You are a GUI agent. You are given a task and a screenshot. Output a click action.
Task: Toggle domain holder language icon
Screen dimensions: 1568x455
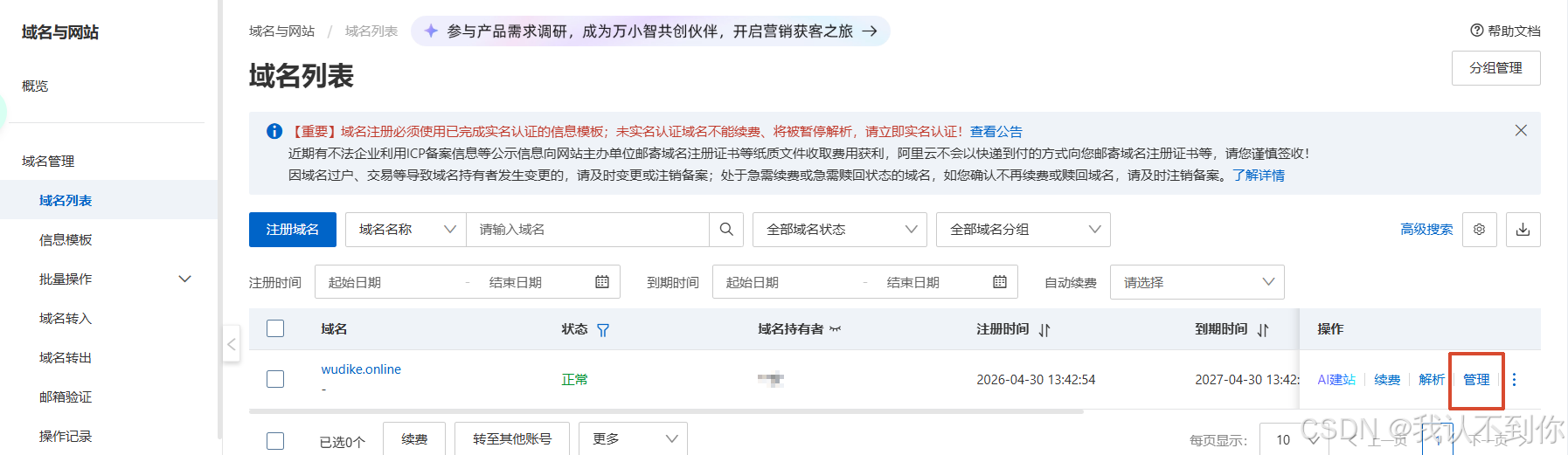coord(836,329)
